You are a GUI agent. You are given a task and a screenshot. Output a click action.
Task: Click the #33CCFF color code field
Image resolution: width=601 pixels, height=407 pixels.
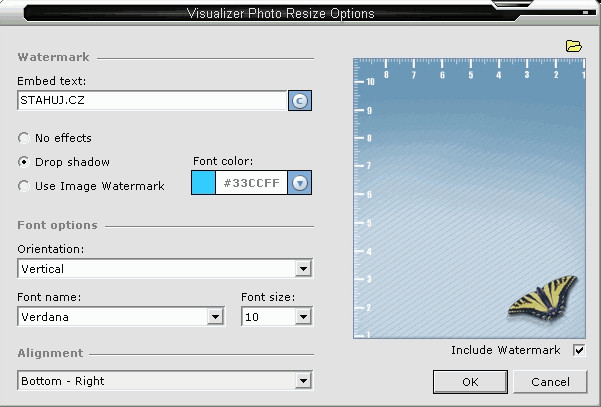tap(251, 183)
